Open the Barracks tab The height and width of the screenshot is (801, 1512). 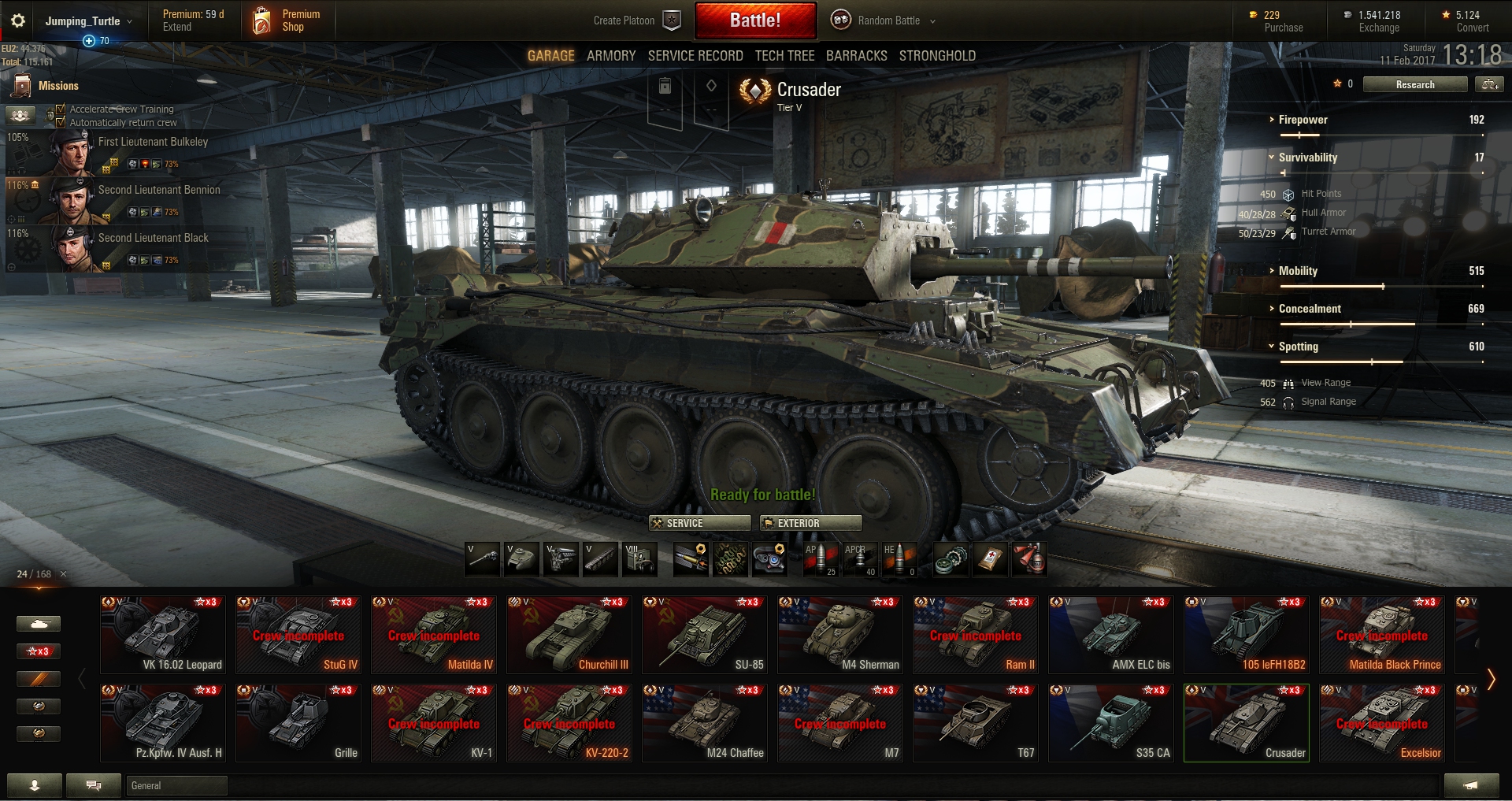pyautogui.click(x=856, y=56)
